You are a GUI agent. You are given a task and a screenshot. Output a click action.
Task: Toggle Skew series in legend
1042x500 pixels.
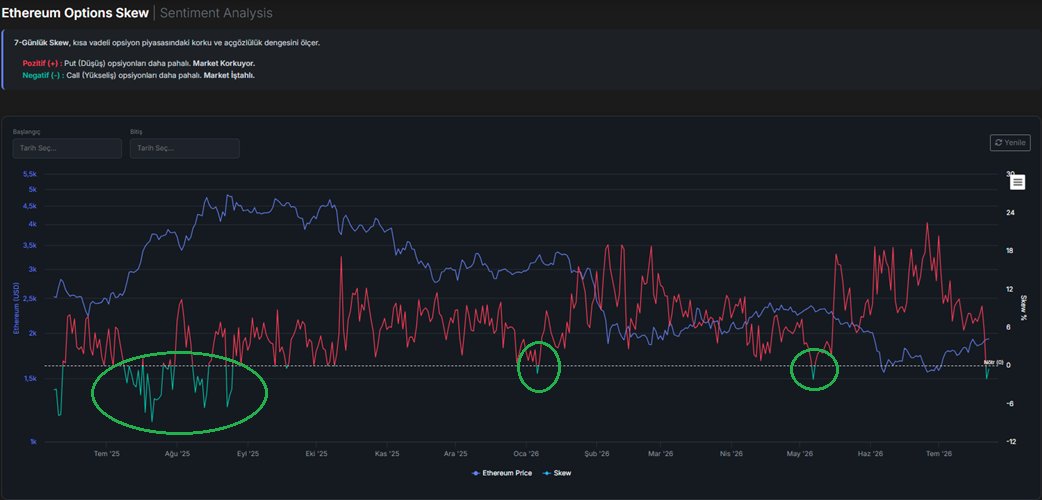pos(556,473)
